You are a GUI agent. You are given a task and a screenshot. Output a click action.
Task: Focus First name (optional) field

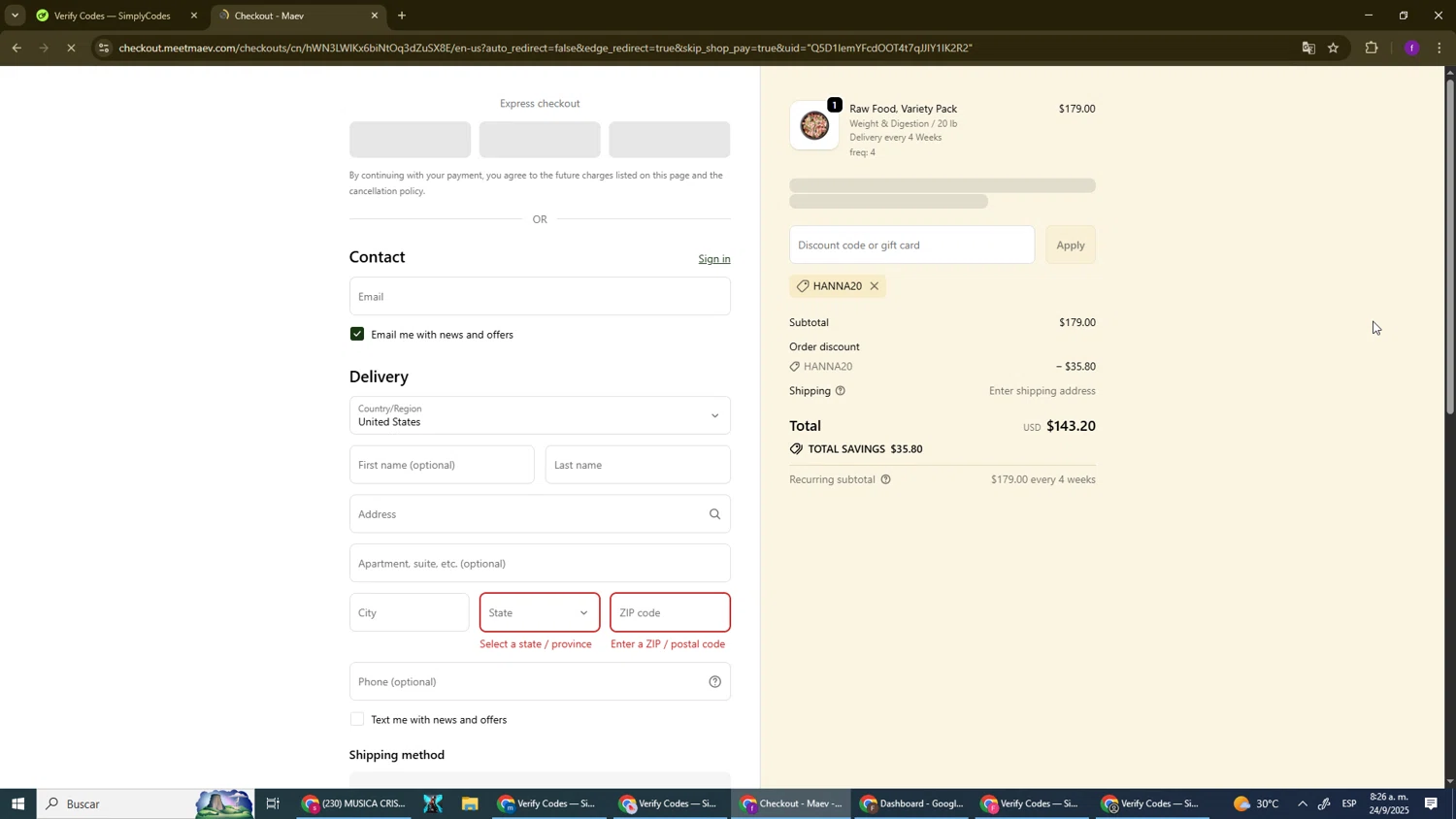pos(442,465)
